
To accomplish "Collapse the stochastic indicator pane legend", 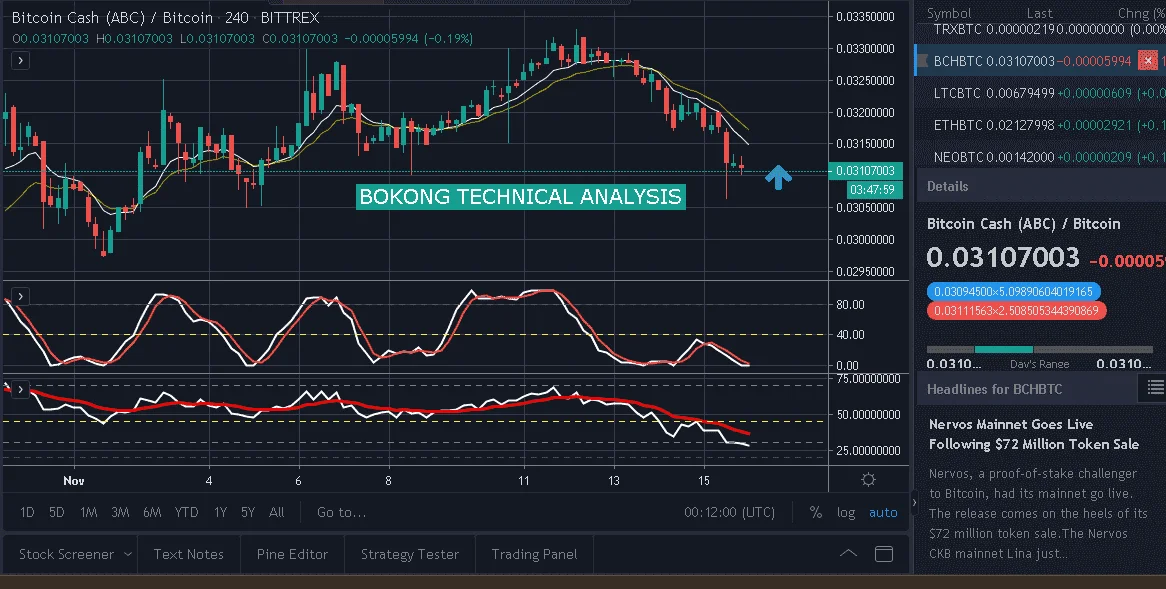I will tap(20, 297).
